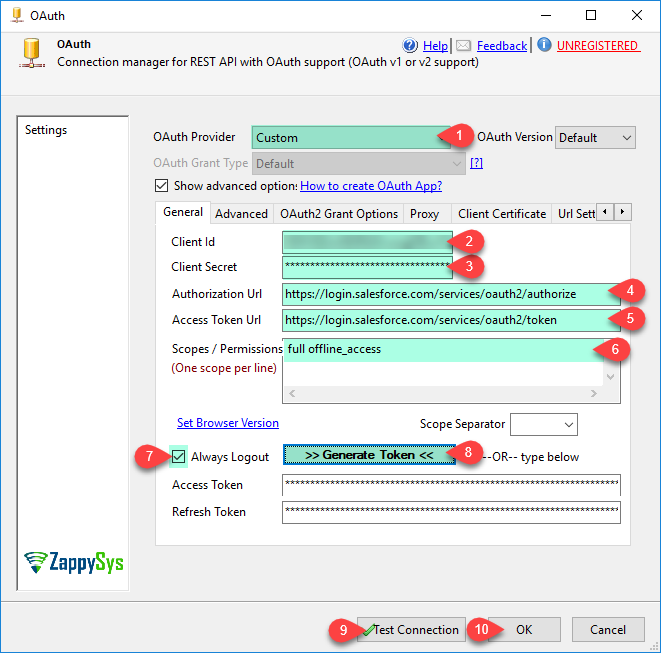
Task: Click the Access Token Url field
Action: 451,320
